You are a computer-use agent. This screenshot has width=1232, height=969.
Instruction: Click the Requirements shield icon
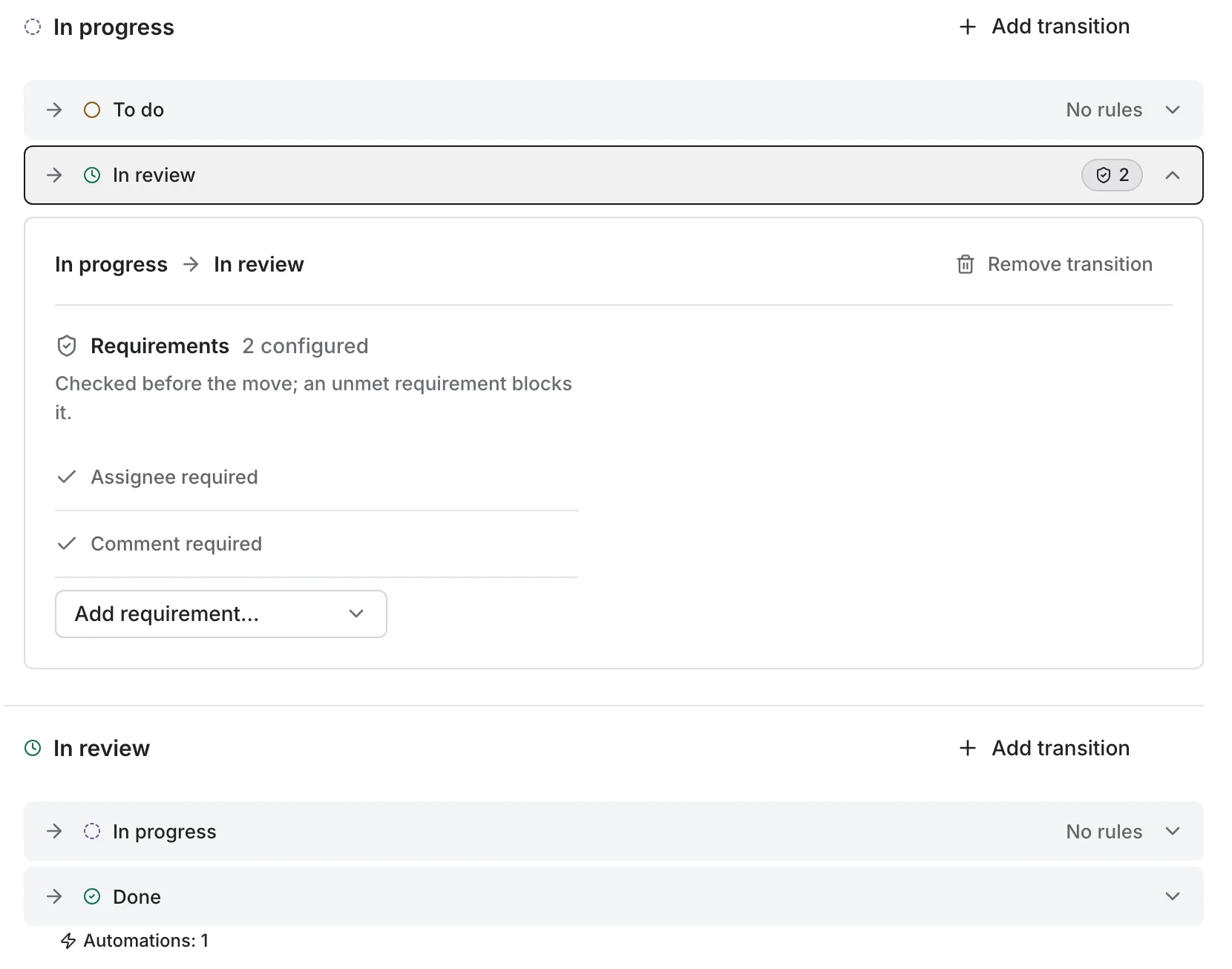click(x=67, y=346)
